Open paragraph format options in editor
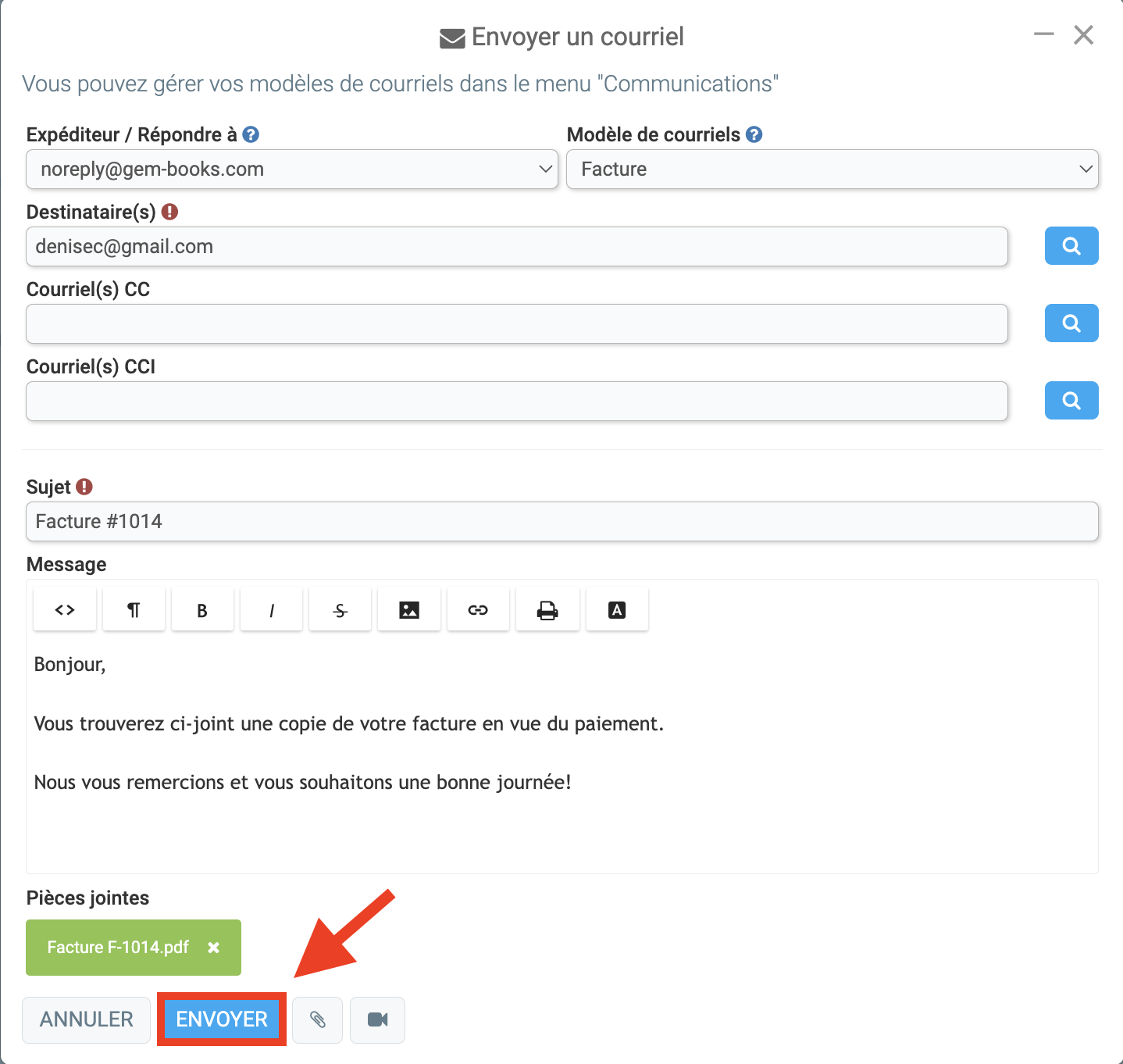 [134, 609]
